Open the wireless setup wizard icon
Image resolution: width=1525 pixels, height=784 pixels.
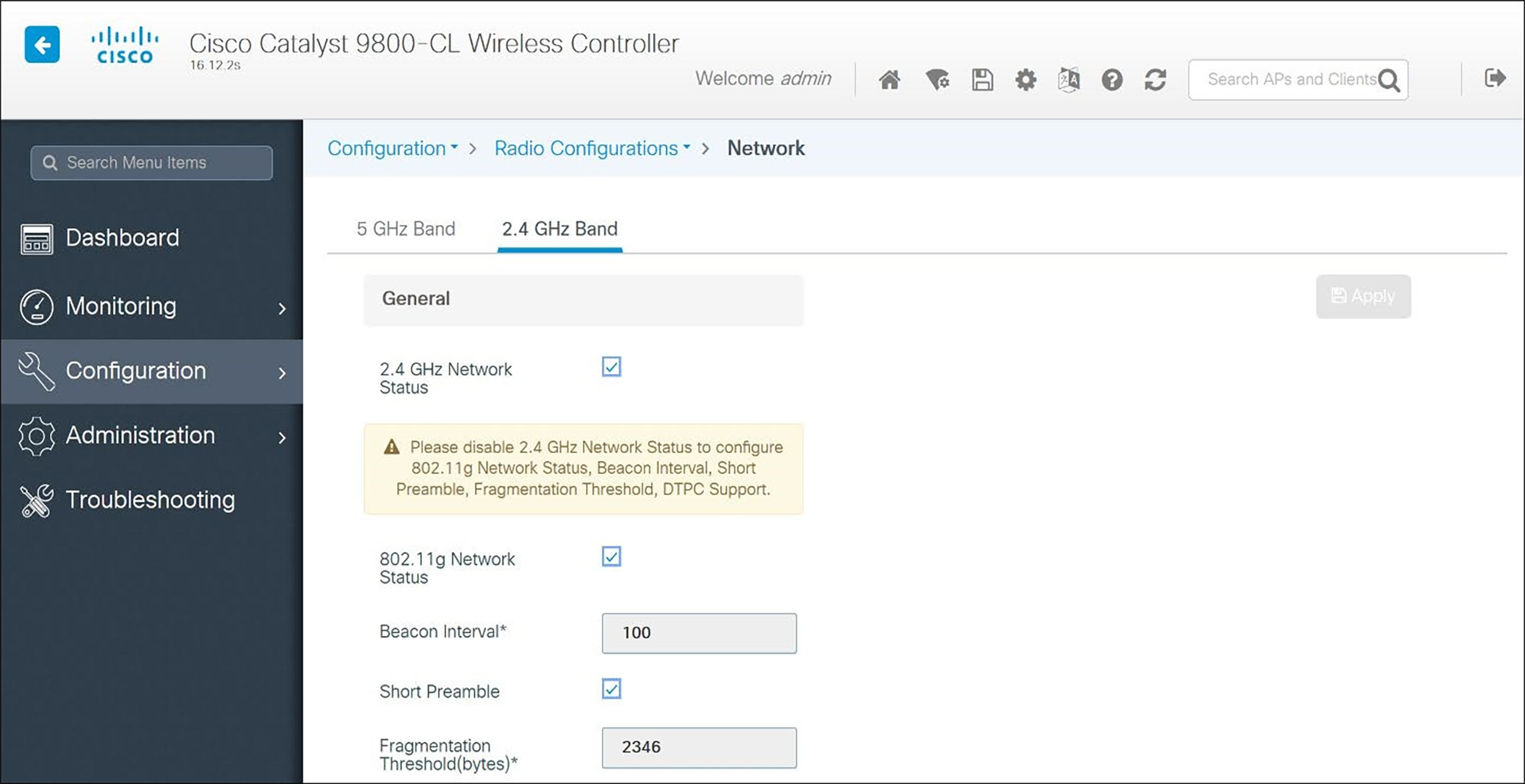coord(936,79)
